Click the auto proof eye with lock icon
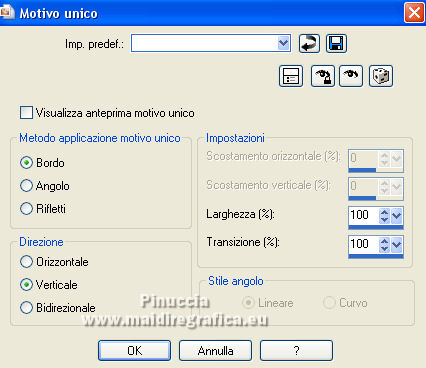426x368 pixels. [x=323, y=76]
